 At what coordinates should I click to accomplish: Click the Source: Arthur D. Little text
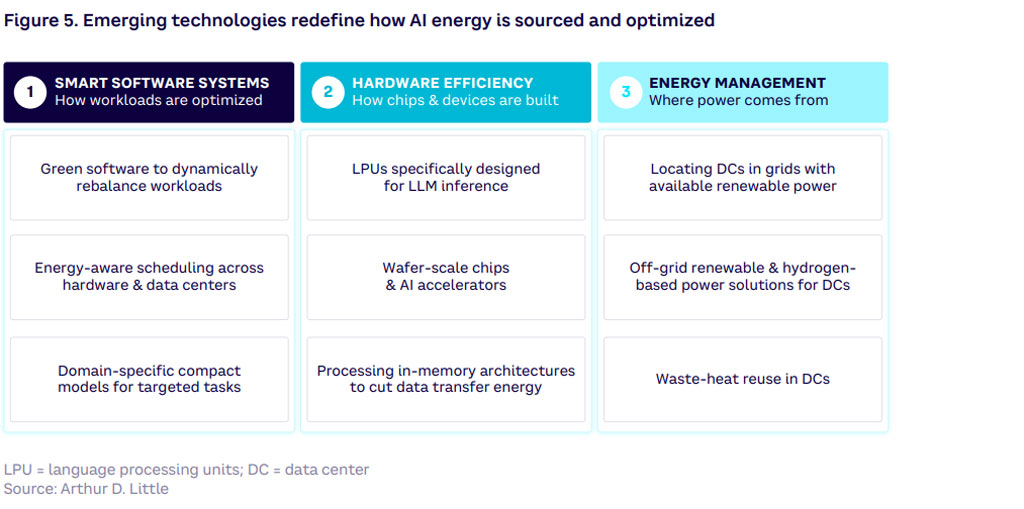(86, 489)
